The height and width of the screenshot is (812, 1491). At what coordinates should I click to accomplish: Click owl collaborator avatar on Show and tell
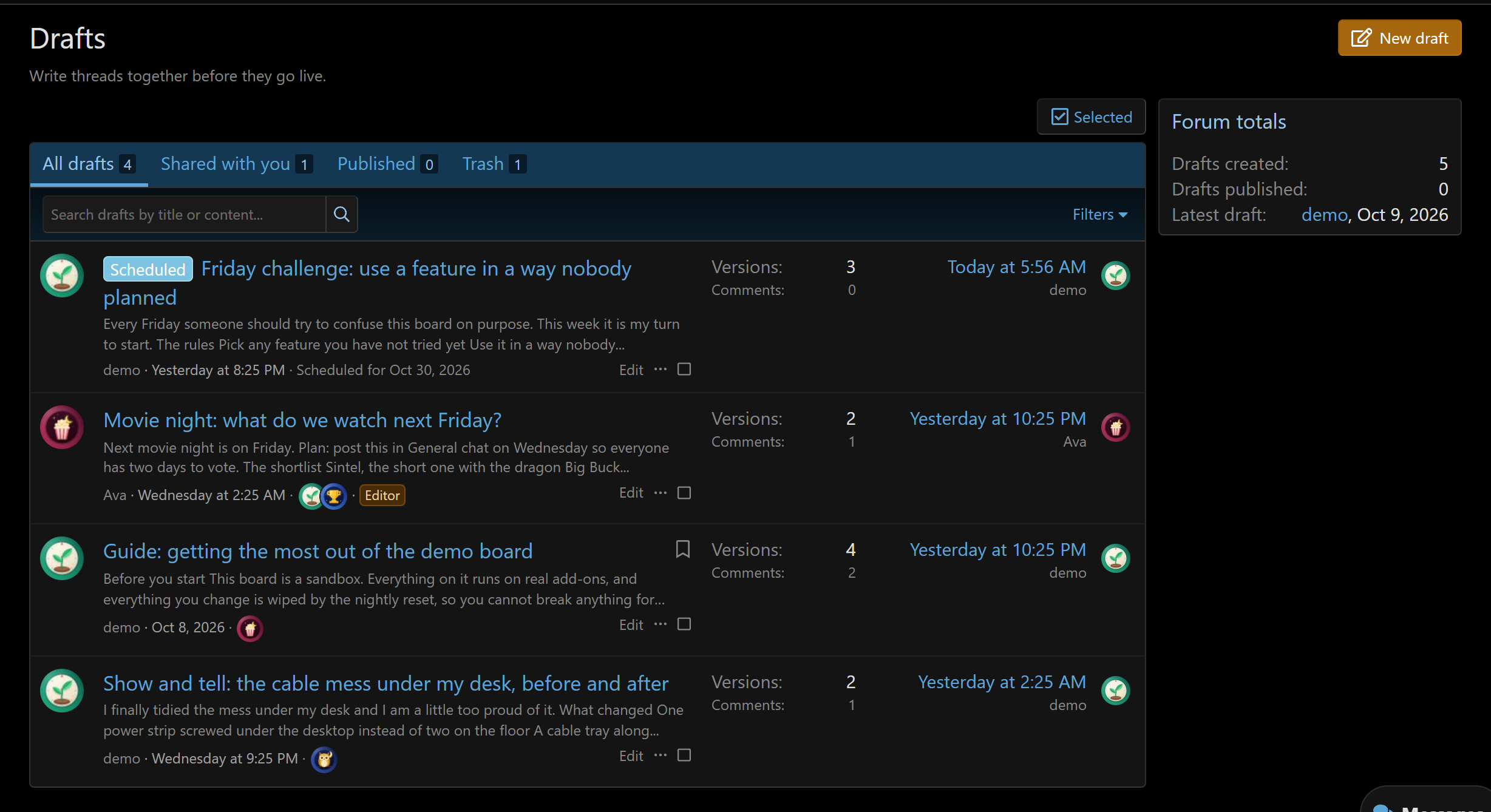[324, 759]
